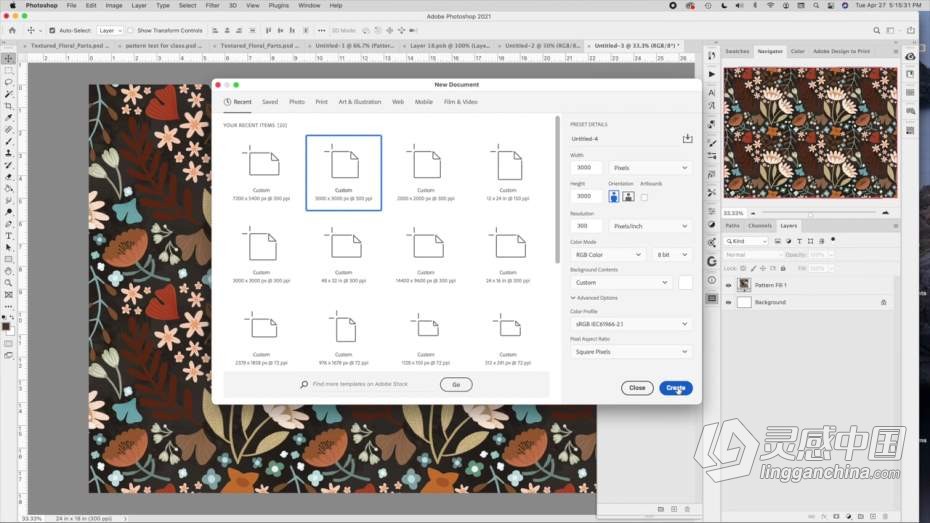The height and width of the screenshot is (523, 930).
Task: Click the Create button
Action: [x=676, y=388]
